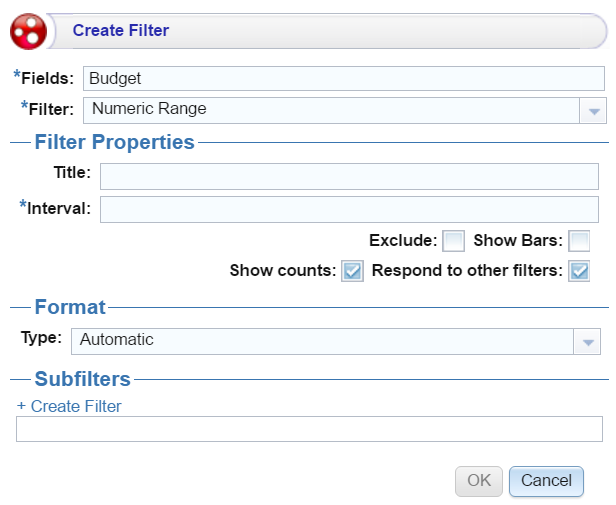
Task: Focus the Fields box containing Budget
Action: point(344,79)
